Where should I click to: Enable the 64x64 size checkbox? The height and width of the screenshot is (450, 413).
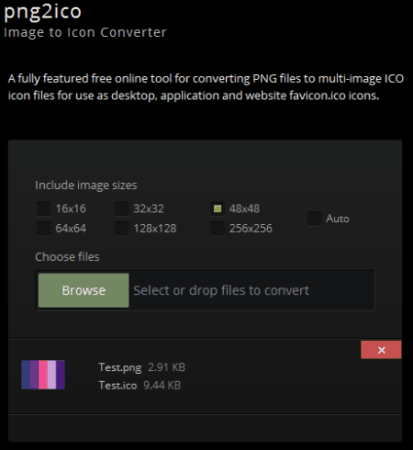pos(44,229)
